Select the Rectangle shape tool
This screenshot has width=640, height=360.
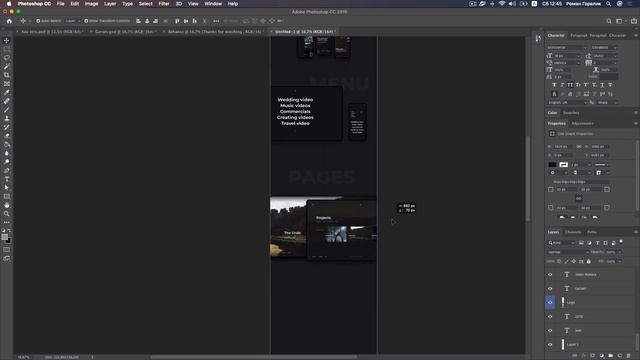point(7,196)
